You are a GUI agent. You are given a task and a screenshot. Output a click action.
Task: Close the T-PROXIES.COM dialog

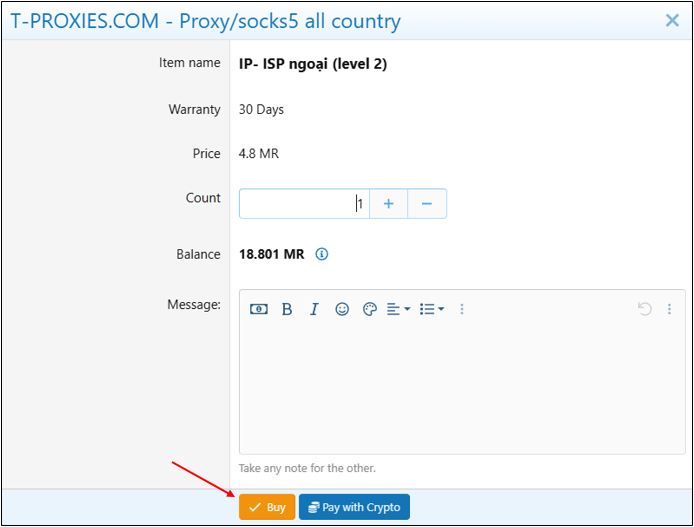point(672,20)
